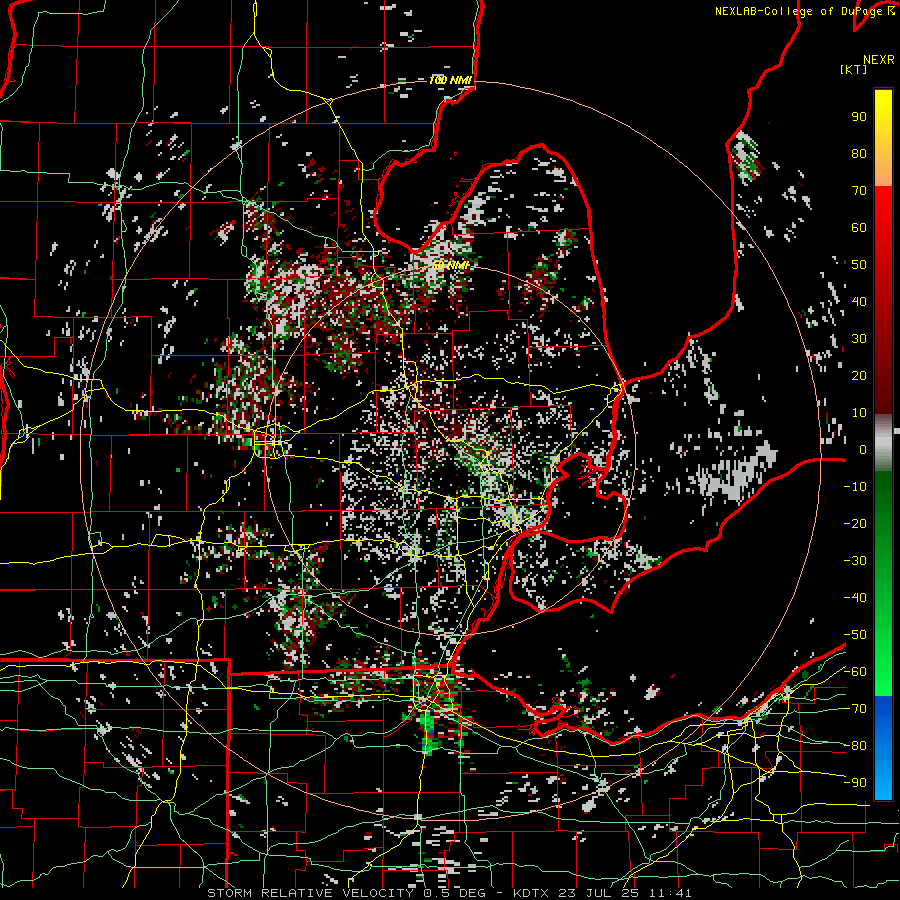Viewport: 900px width, 900px height.
Task: Click the 23 JUL 25 date in footer
Action: point(600,893)
